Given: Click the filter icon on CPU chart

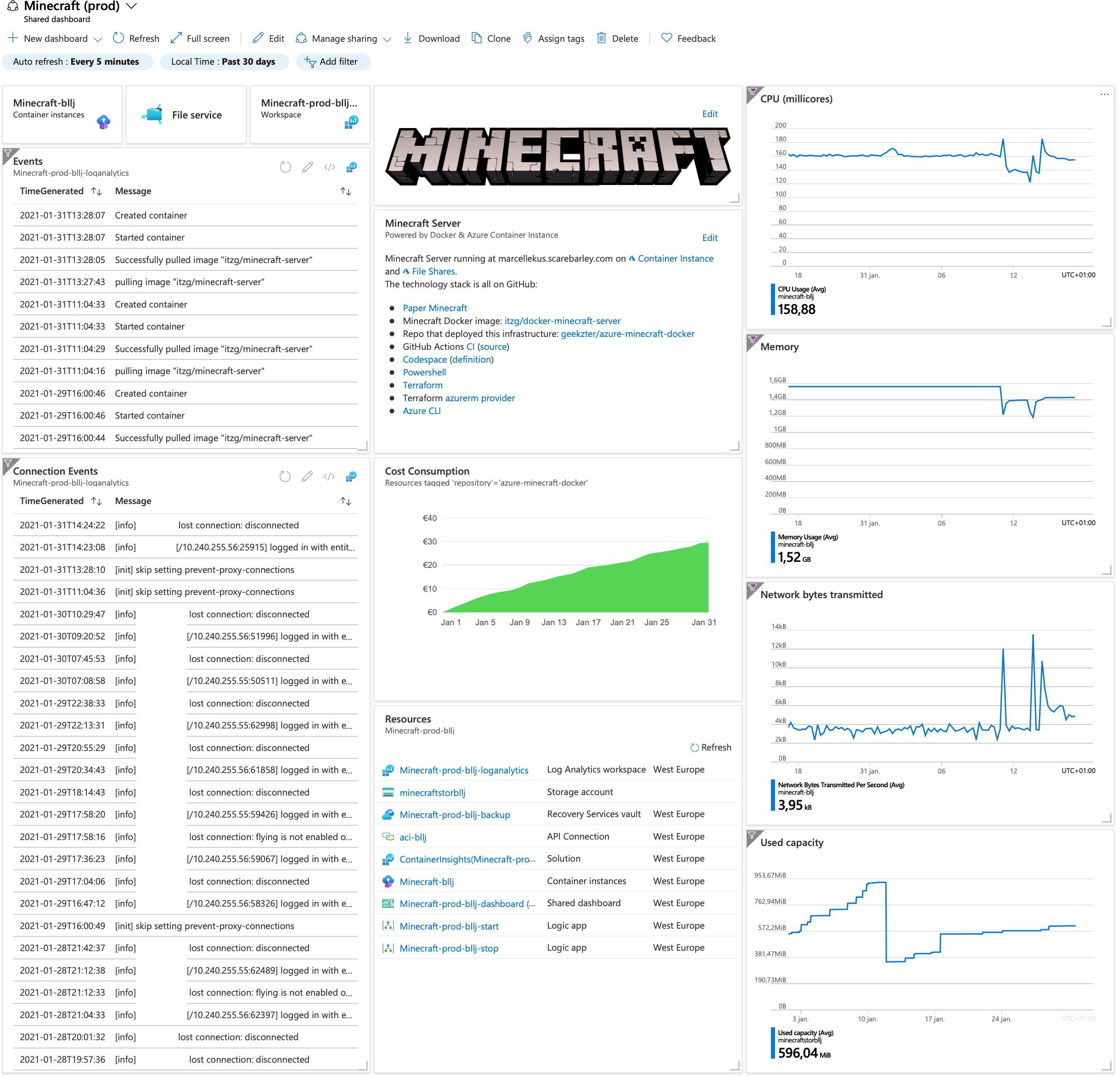Looking at the screenshot, I should coord(753,92).
